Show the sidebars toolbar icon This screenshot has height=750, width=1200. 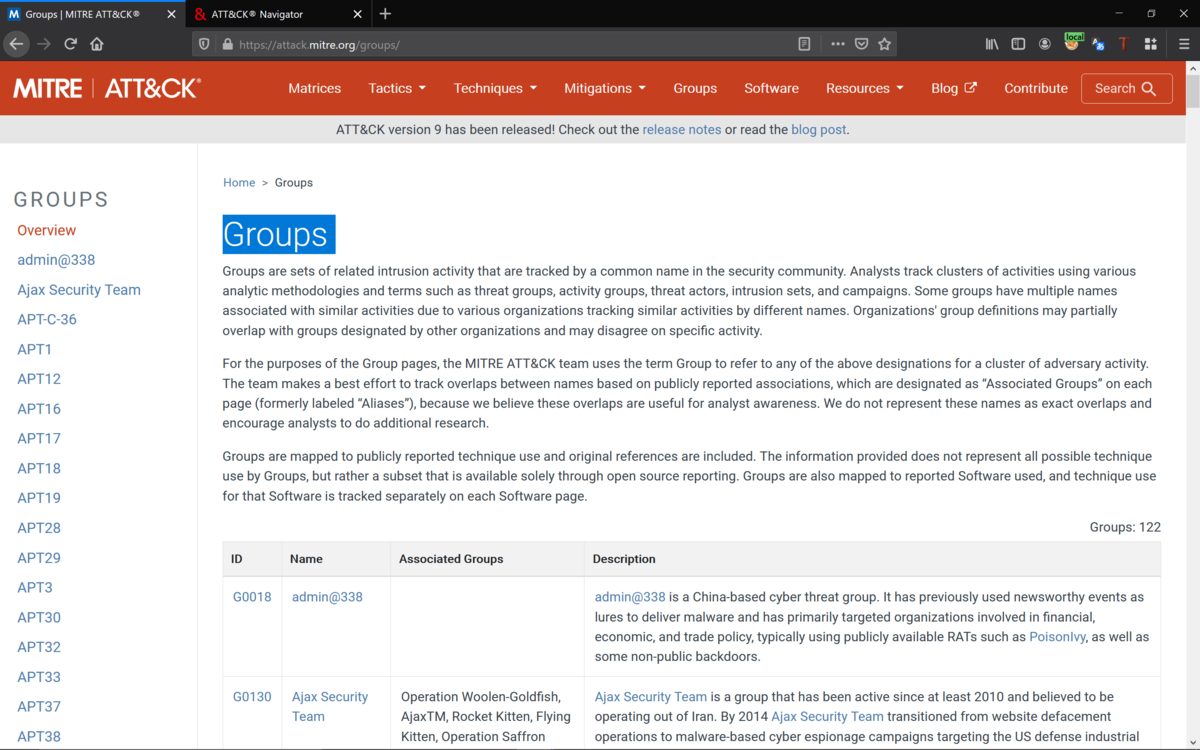pyautogui.click(x=1018, y=44)
